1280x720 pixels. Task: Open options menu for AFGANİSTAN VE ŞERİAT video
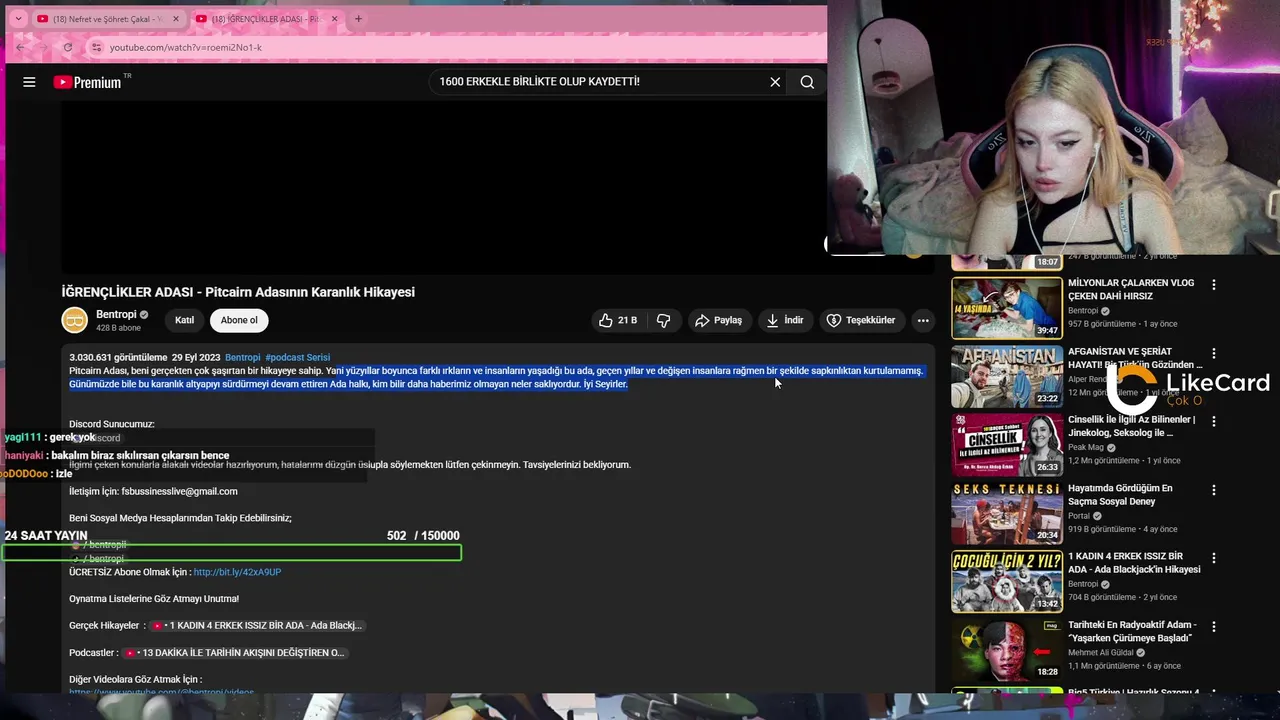(x=1214, y=353)
